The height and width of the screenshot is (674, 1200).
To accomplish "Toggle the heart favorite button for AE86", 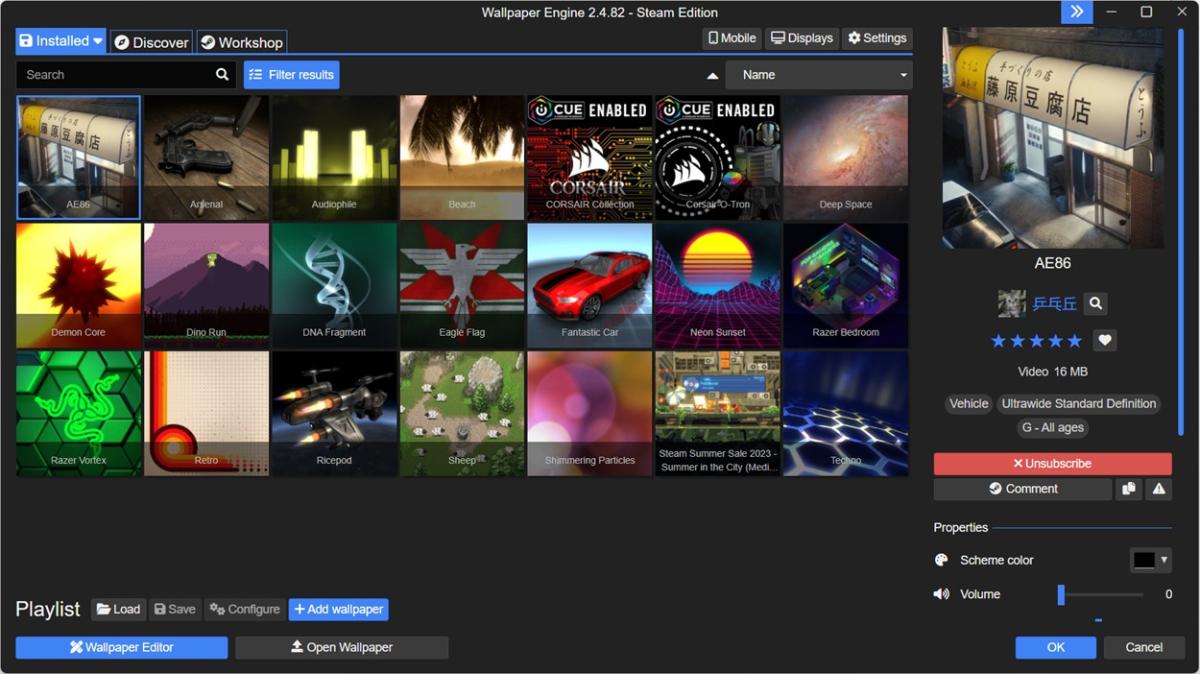I will pyautogui.click(x=1104, y=340).
